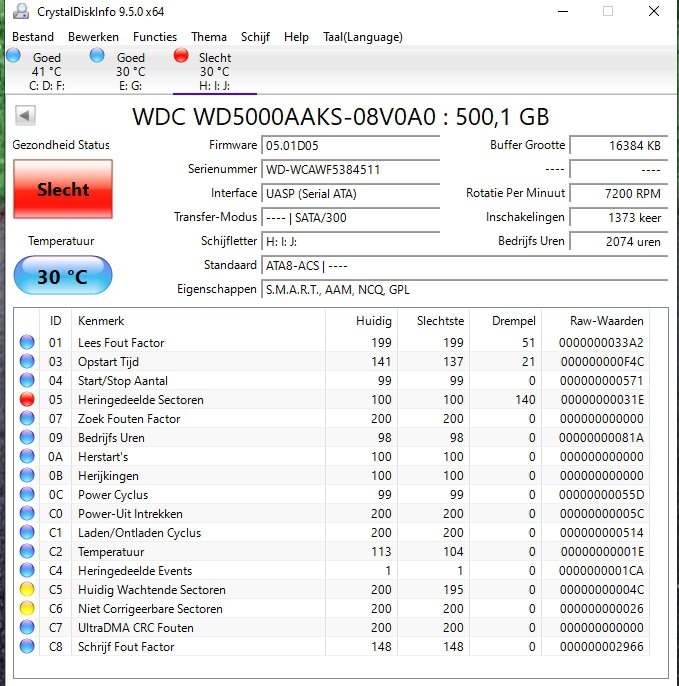
Task: Click the disk title WDC WD5000AAKS-08V0A0
Action: point(284,117)
